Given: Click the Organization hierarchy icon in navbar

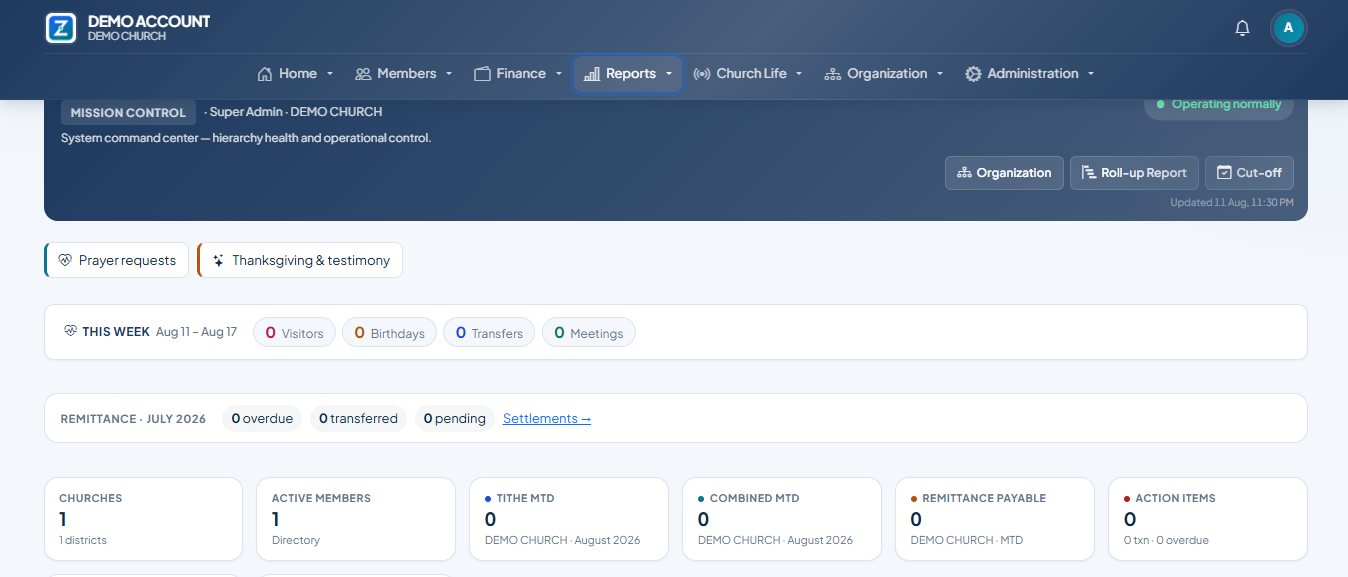Looking at the screenshot, I should (x=832, y=74).
